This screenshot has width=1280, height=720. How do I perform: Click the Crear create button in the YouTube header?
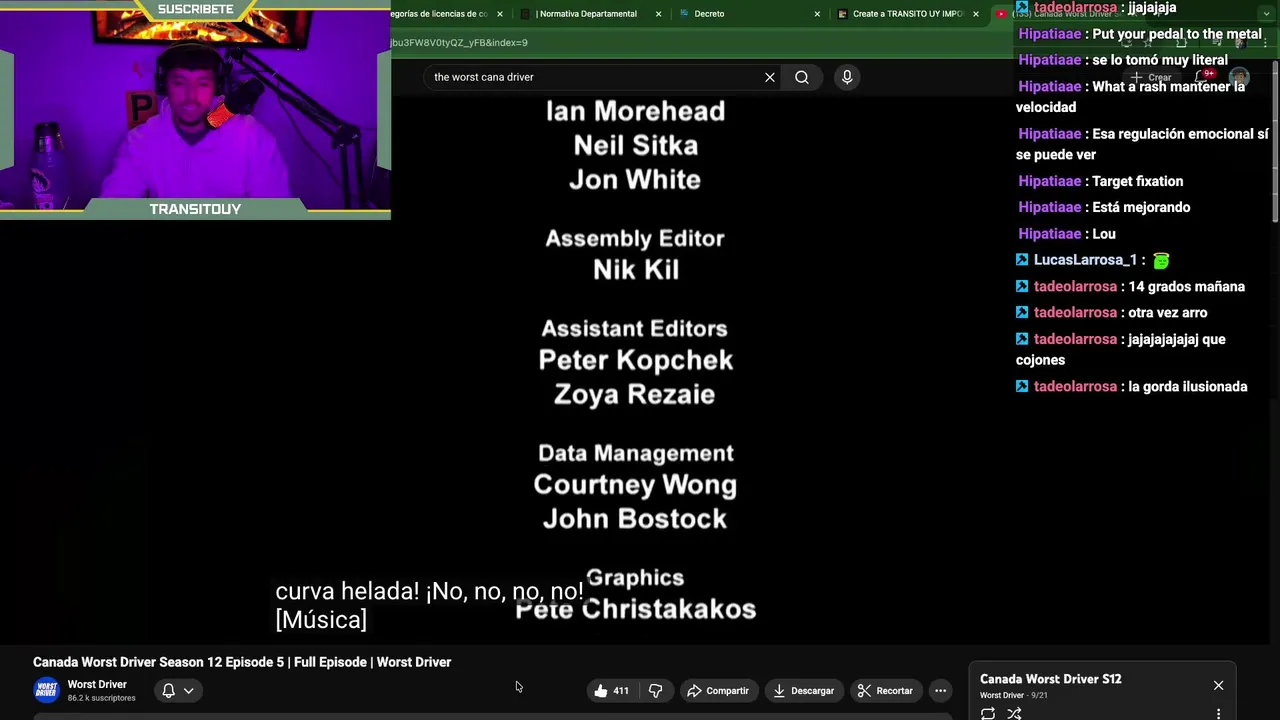coord(1152,77)
